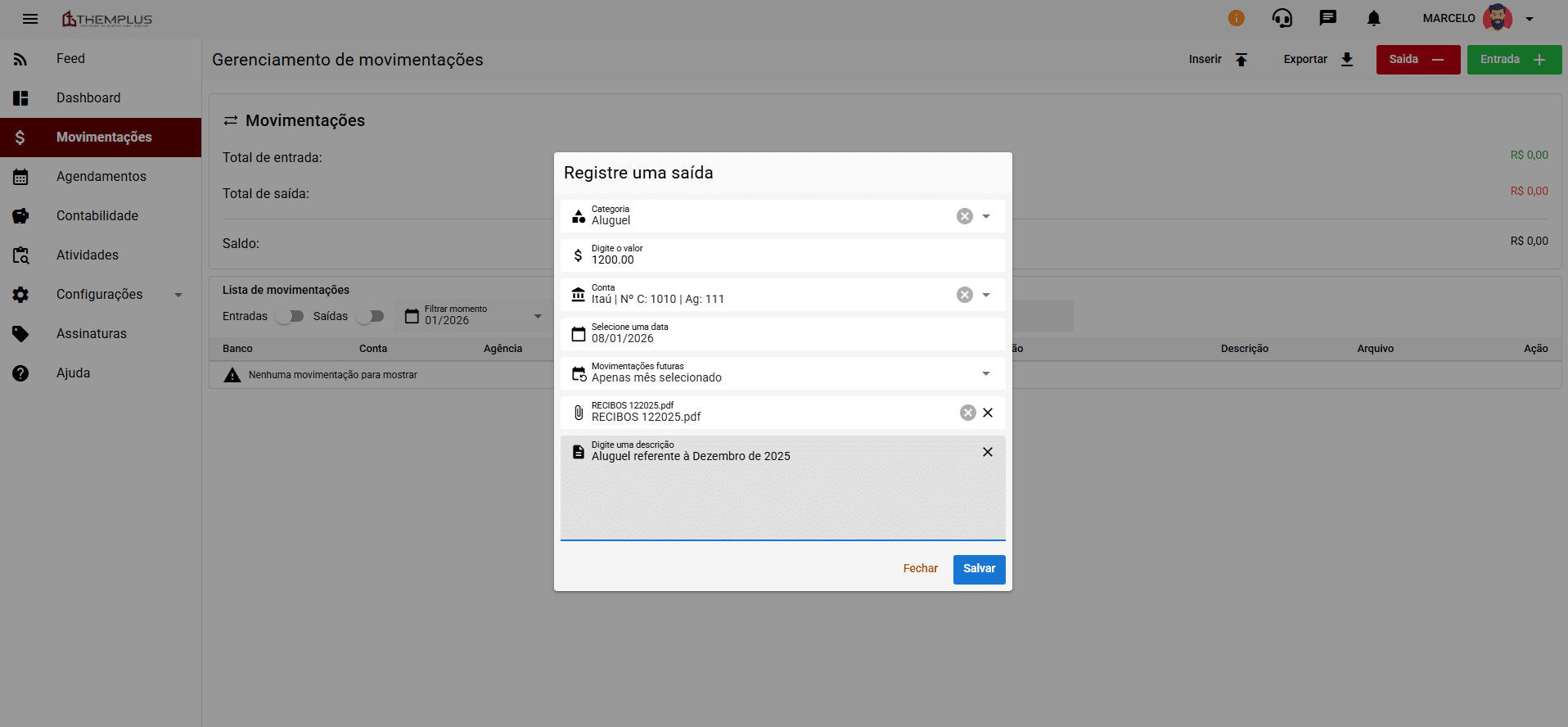The width and height of the screenshot is (1568, 727).
Task: Toggle the Saídas filter switch
Action: [x=370, y=316]
